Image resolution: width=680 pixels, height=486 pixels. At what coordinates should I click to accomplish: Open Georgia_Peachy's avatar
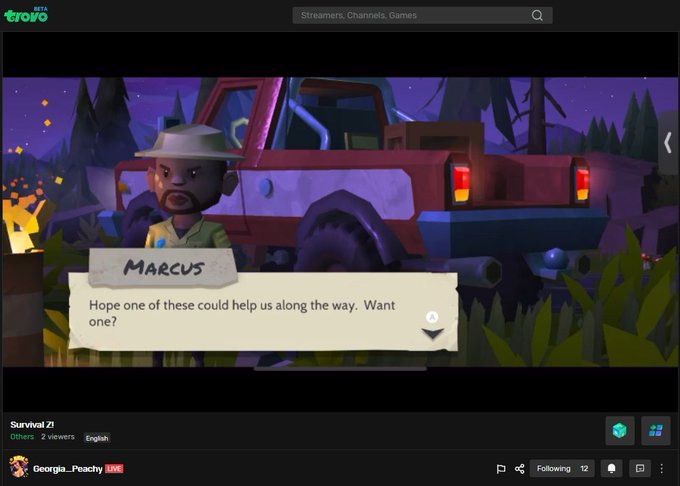tap(19, 467)
